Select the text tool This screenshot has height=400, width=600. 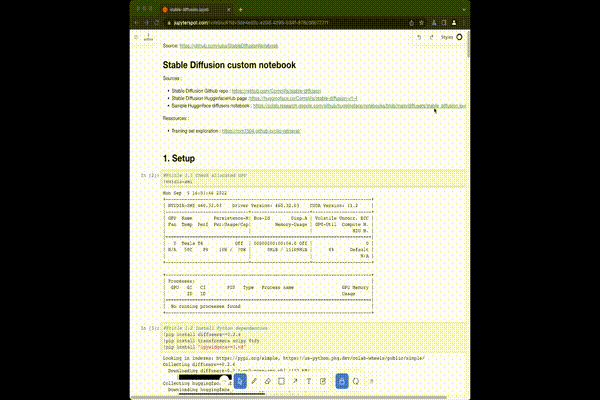click(309, 381)
